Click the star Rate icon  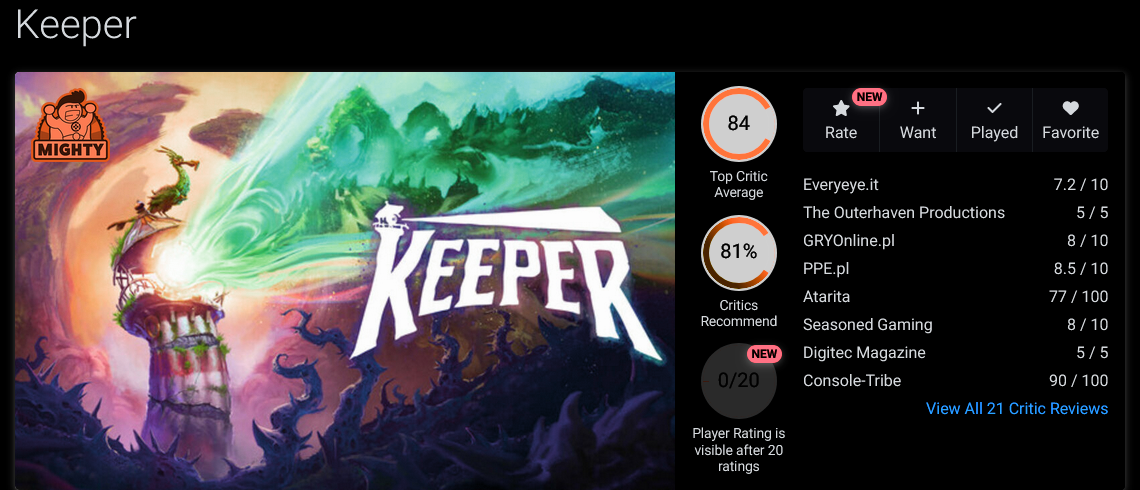[x=841, y=108]
